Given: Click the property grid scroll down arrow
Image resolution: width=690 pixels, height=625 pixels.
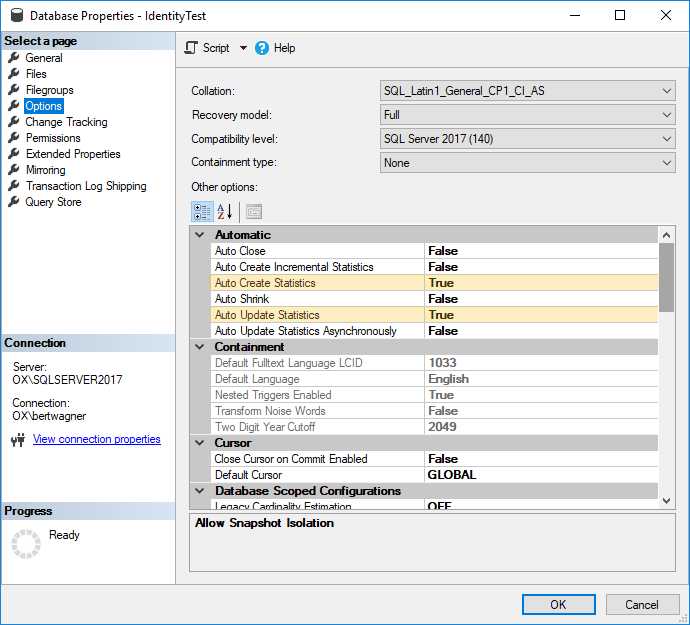Looking at the screenshot, I should pyautogui.click(x=666, y=500).
